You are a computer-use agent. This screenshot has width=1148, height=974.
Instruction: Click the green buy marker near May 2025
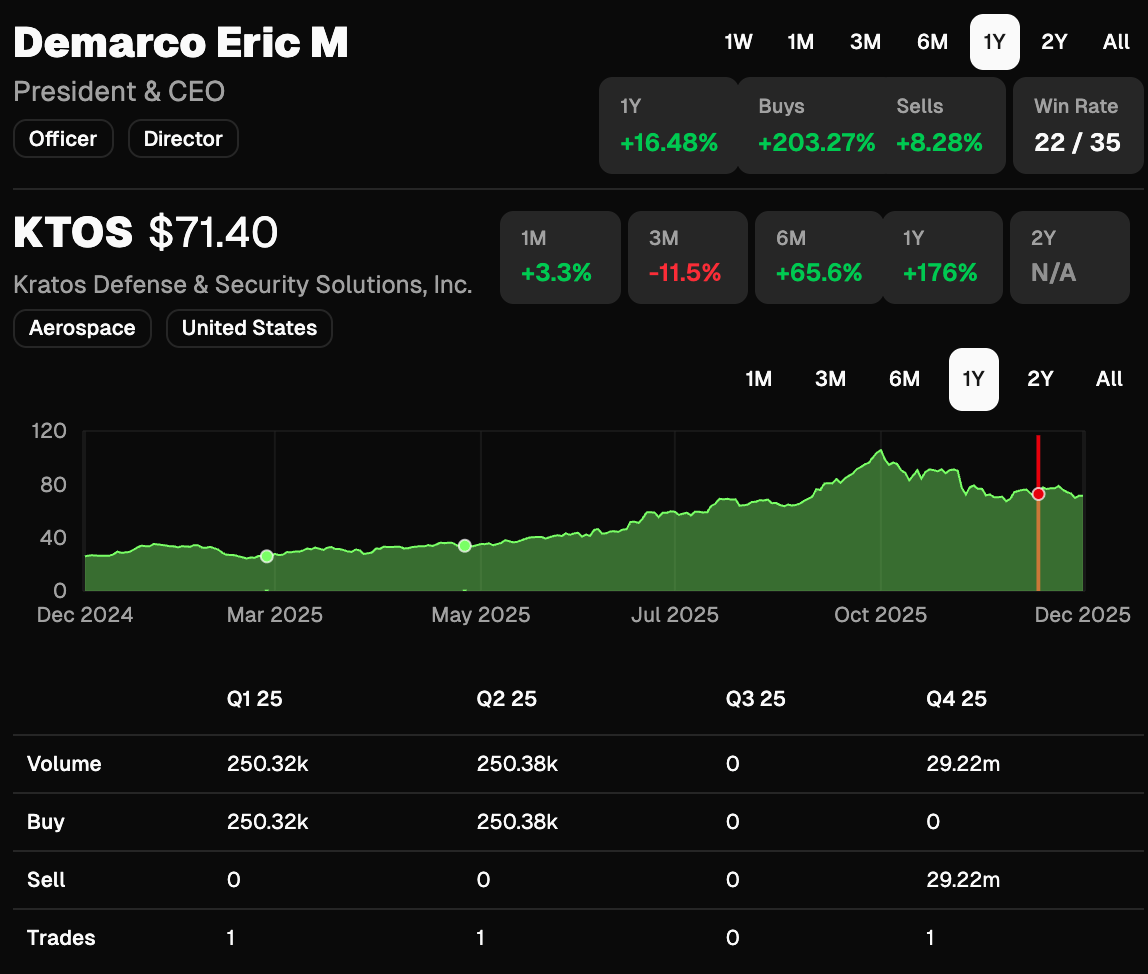464,546
